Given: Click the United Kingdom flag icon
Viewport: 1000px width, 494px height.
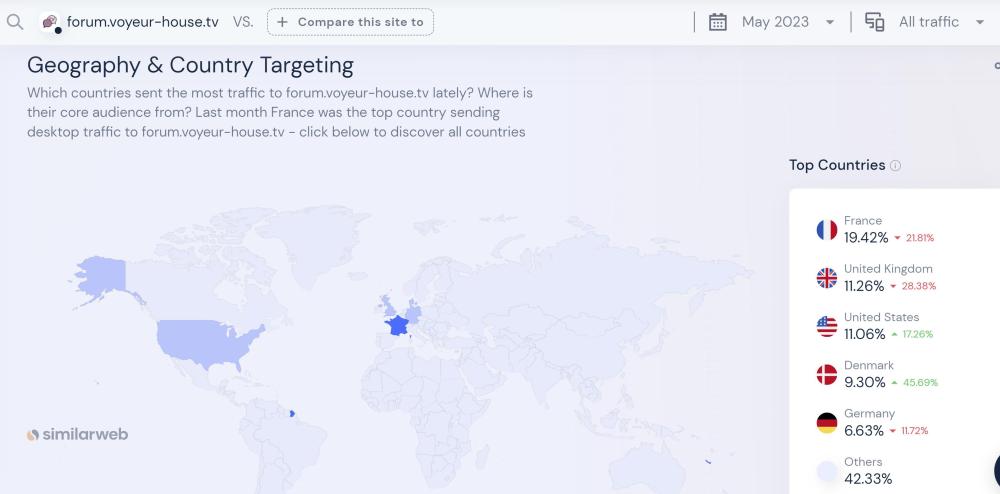Looking at the screenshot, I should click(x=826, y=278).
